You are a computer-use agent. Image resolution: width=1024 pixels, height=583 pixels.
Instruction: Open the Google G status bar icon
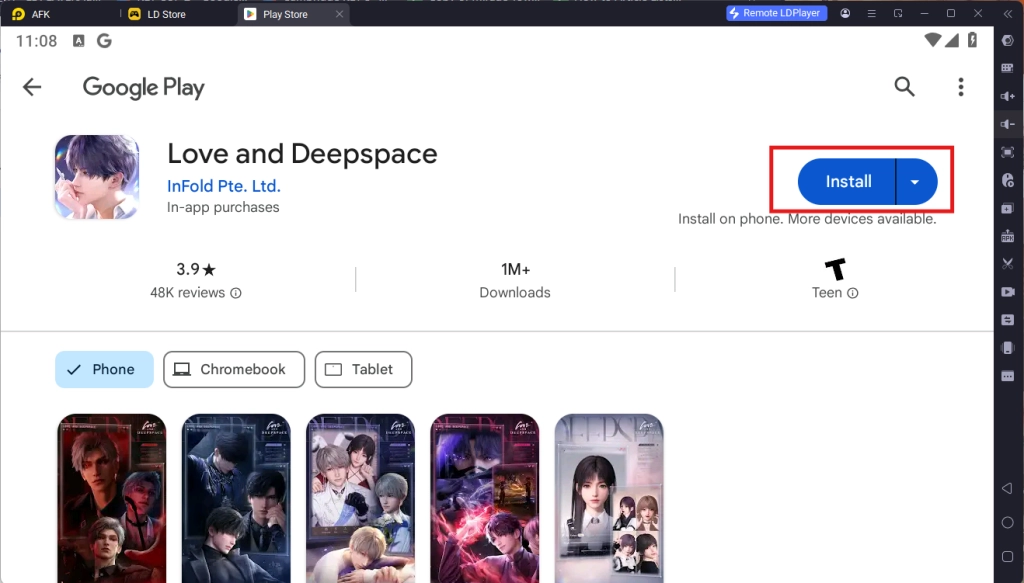point(104,41)
